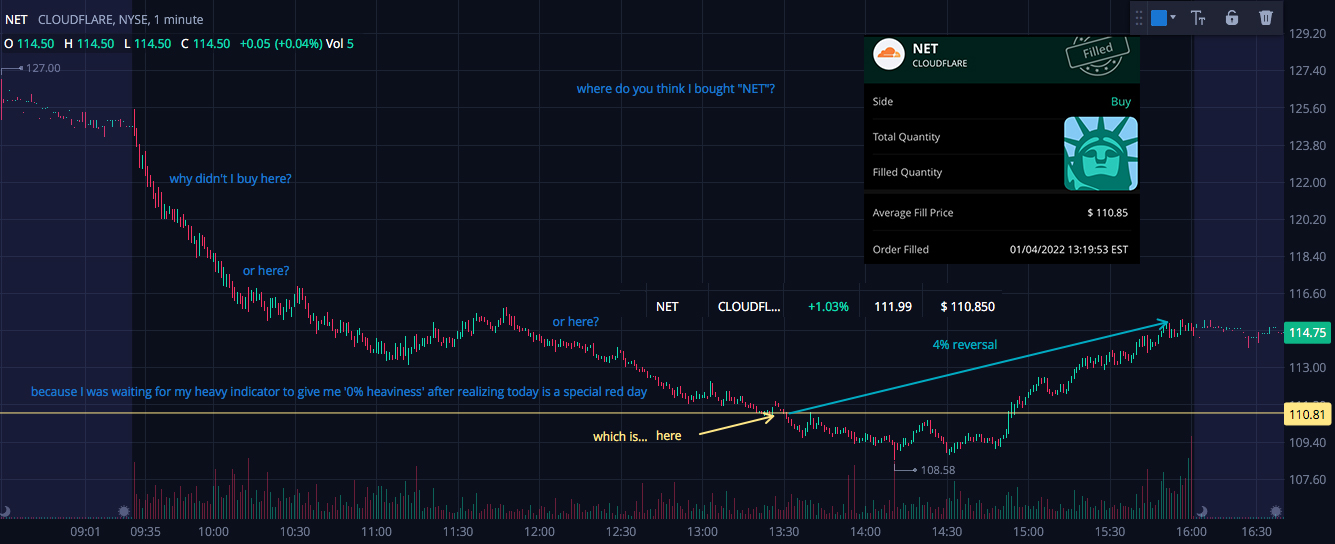Click the 108.58 low price marker
This screenshot has height=544, width=1335.
click(x=937, y=469)
